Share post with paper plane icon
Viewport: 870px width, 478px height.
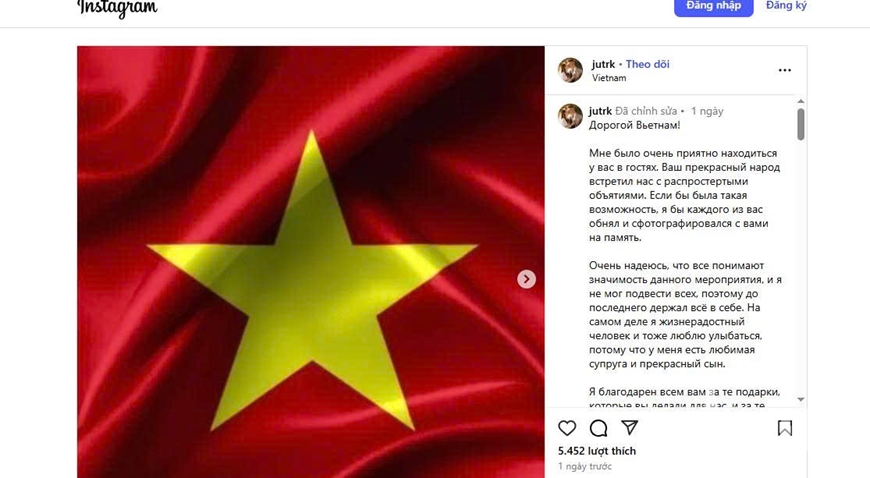(630, 427)
